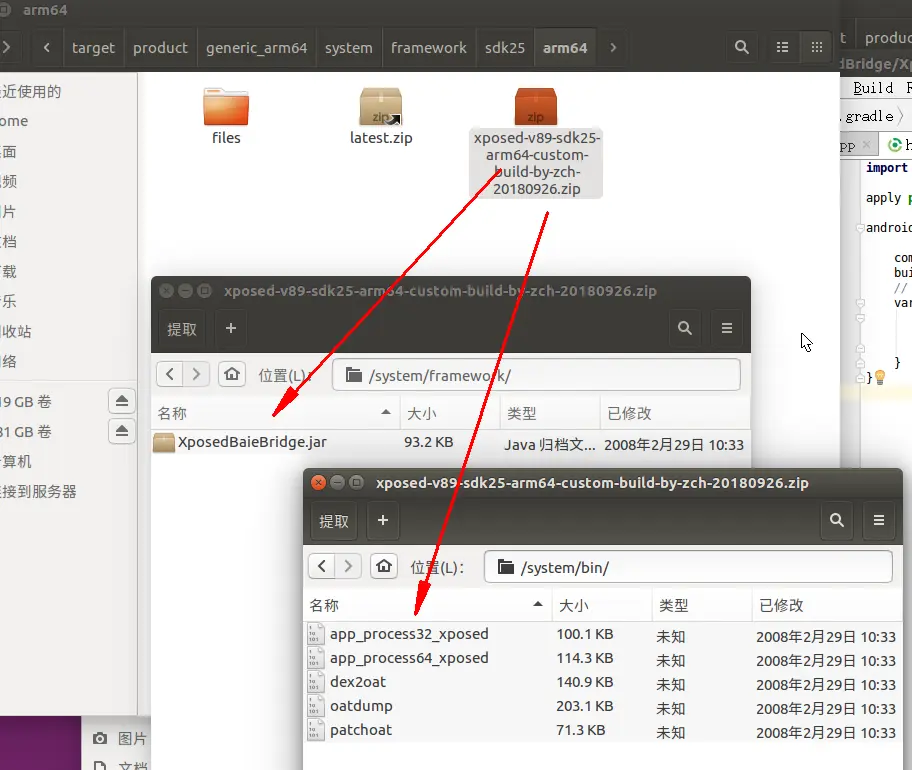912x770 pixels.
Task: Navigate to generic_arm64 in the path bar
Action: (256, 48)
